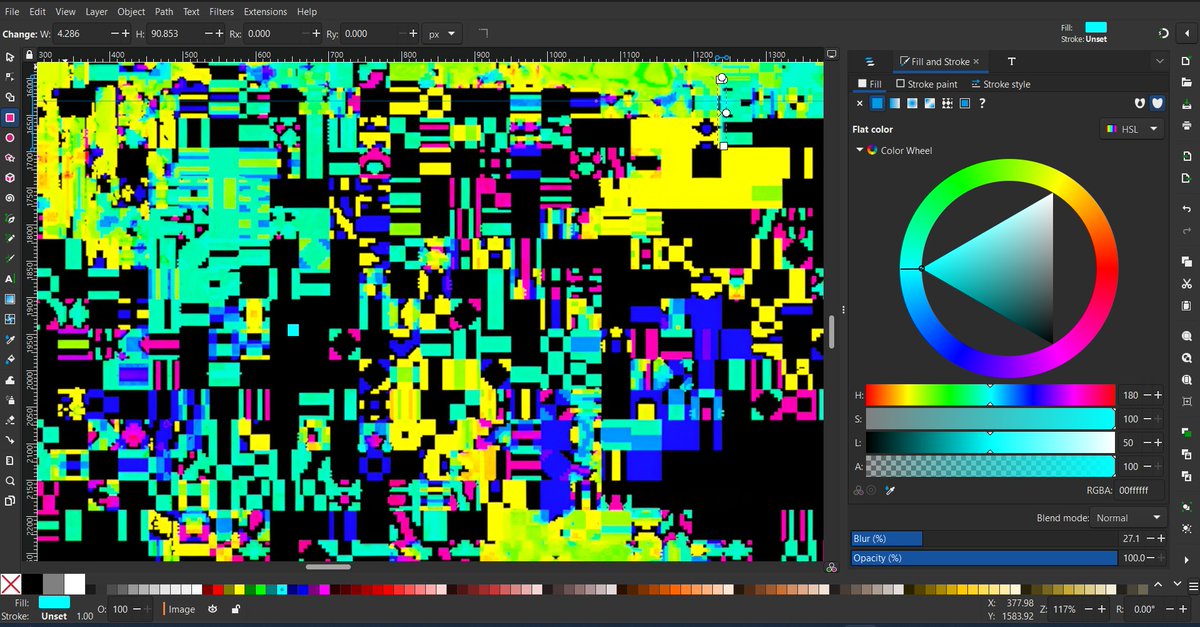
Task: Open the Filters menu
Action: point(222,11)
